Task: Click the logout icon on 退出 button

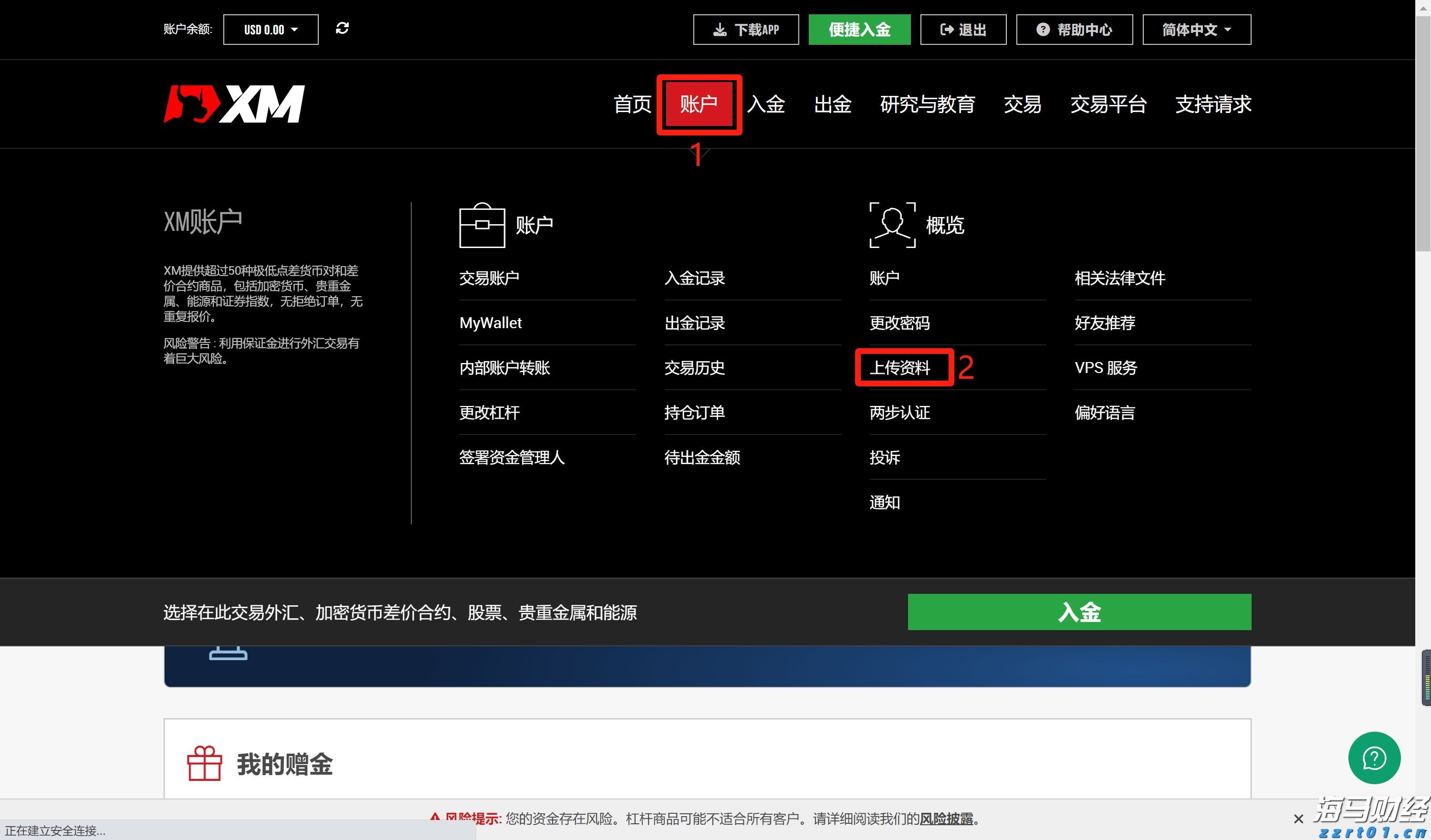Action: click(947, 29)
